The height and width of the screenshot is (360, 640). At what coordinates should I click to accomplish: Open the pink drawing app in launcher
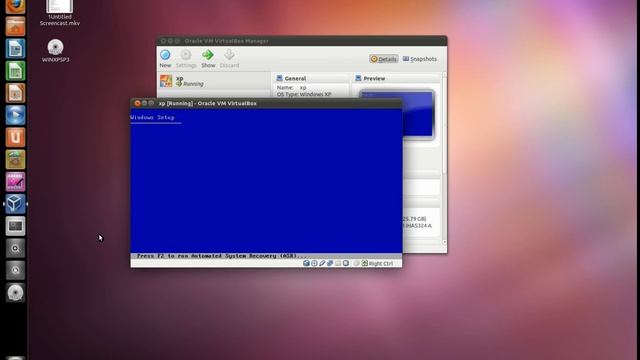[x=16, y=181]
